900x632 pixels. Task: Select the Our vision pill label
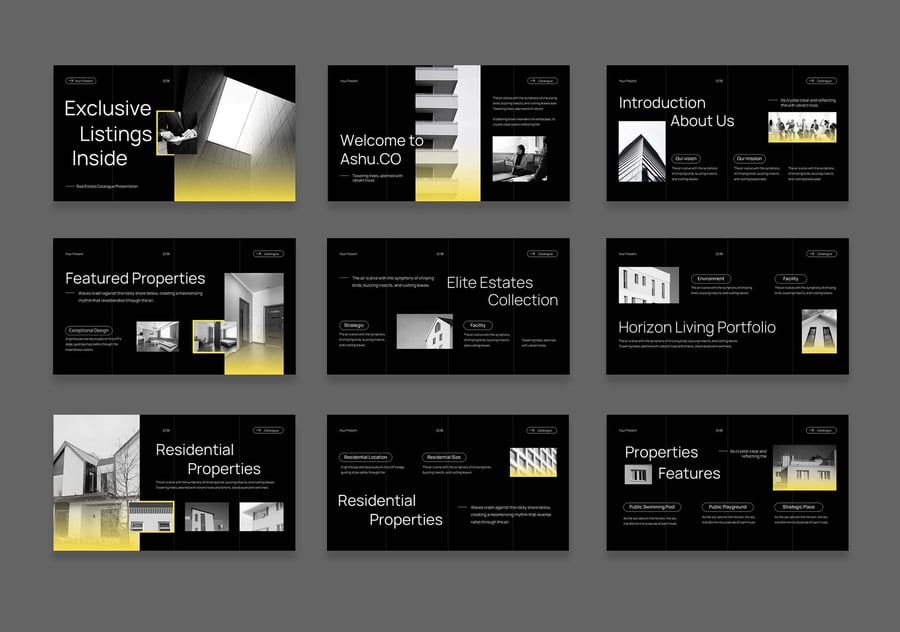click(686, 158)
